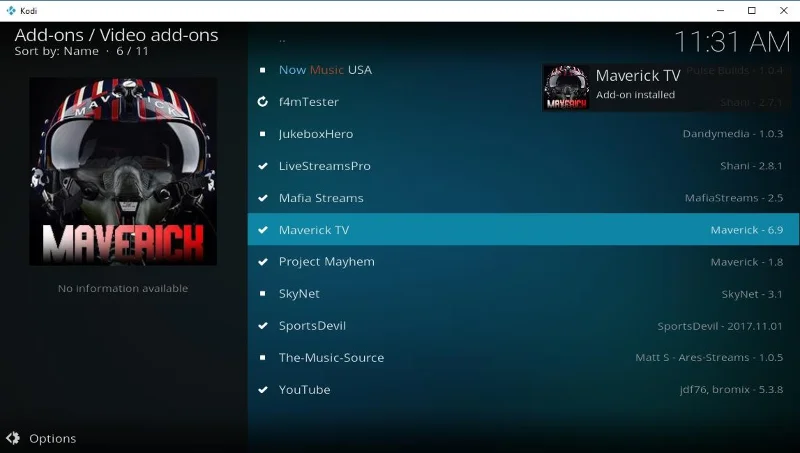Viewport: 800px width, 453px height.
Task: Select the SportsDevil add-on
Action: (523, 325)
